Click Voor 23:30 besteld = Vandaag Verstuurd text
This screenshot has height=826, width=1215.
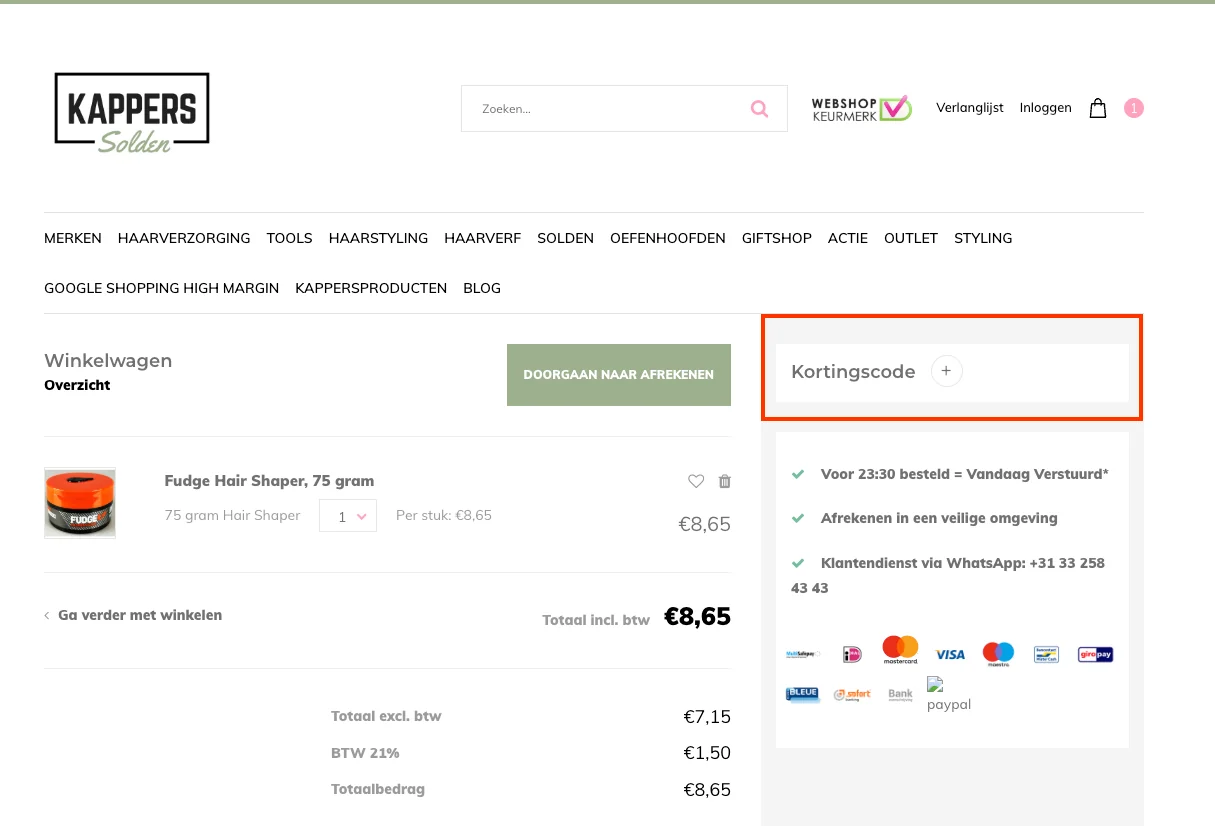pos(964,474)
